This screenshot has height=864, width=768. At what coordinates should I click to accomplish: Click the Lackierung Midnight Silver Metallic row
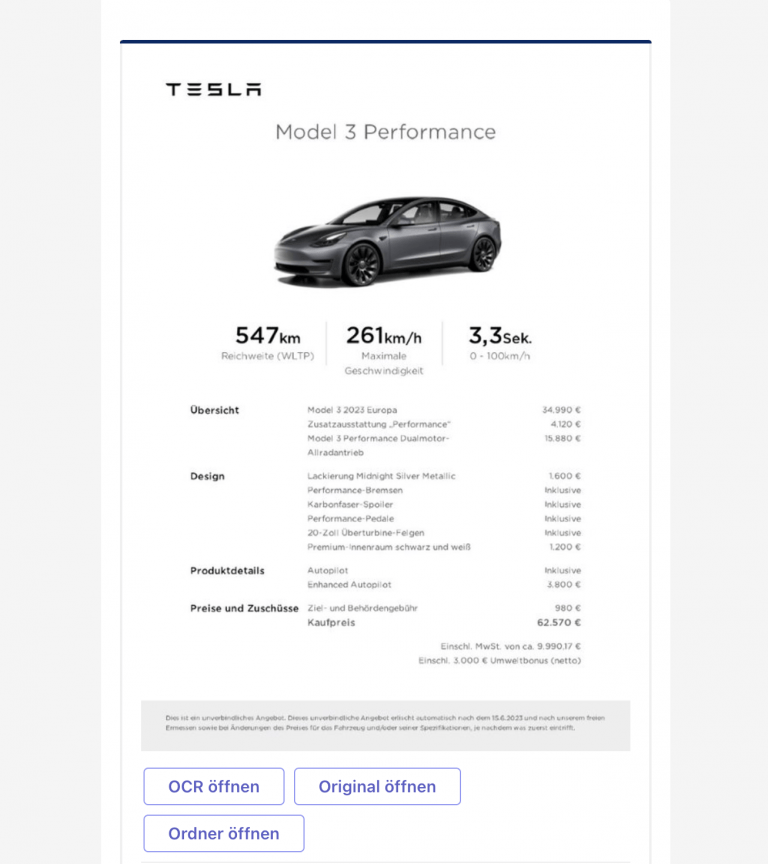[444, 476]
